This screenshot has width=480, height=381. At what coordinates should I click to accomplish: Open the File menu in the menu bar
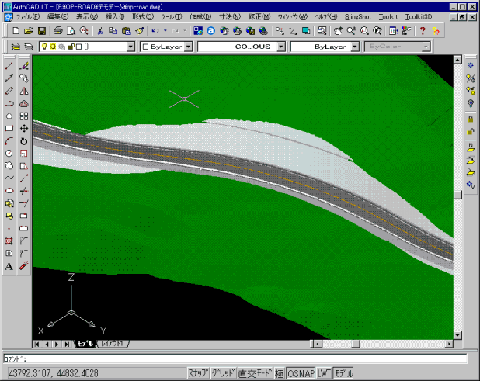click(x=28, y=16)
